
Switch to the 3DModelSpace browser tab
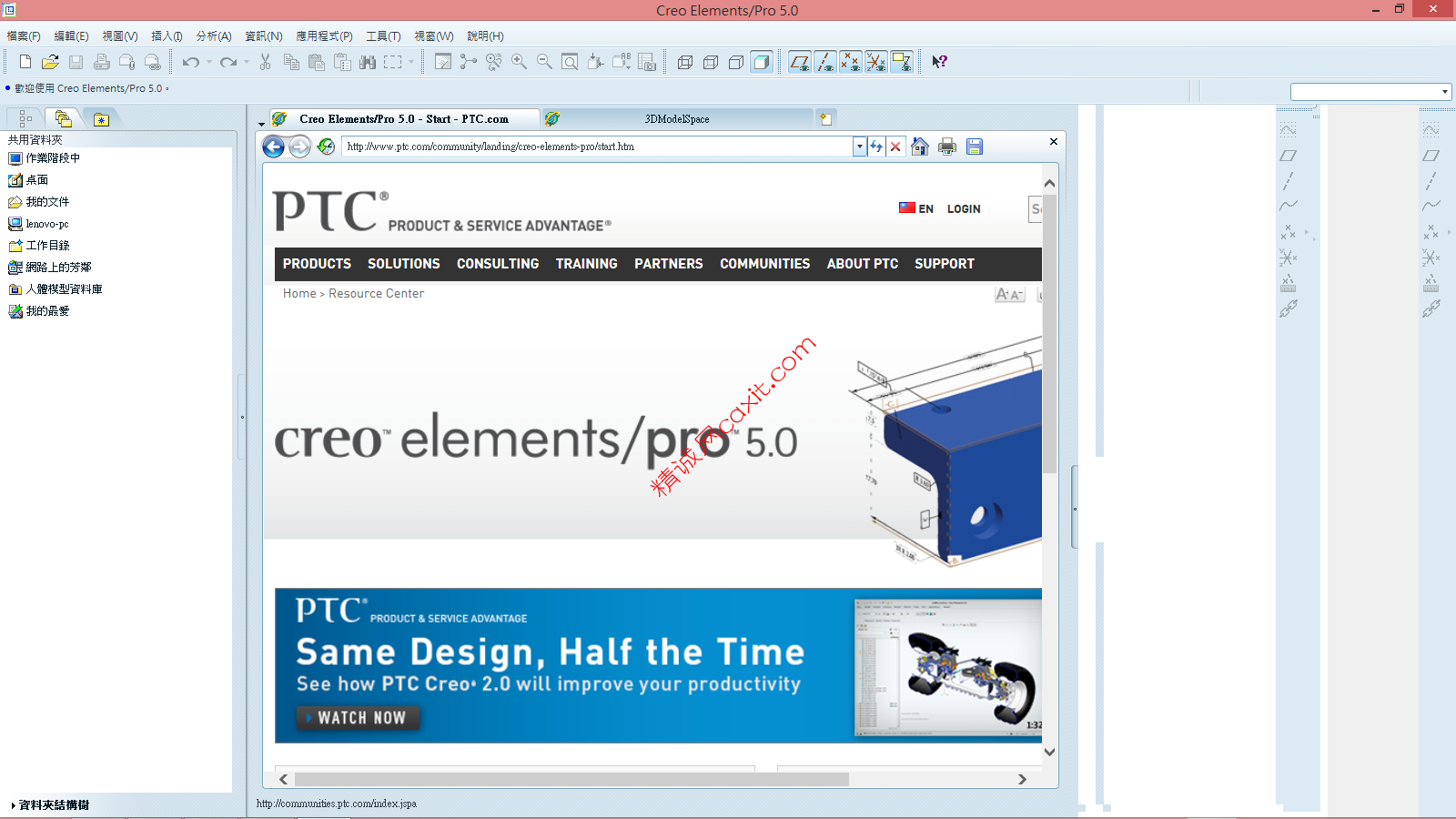pos(677,119)
